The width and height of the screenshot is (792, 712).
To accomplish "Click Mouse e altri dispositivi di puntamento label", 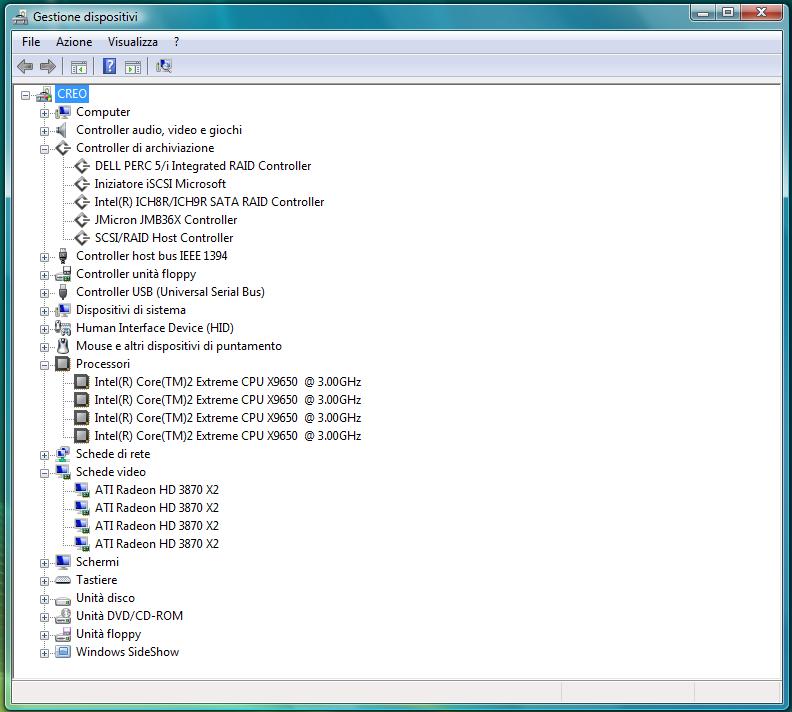I will (179, 346).
